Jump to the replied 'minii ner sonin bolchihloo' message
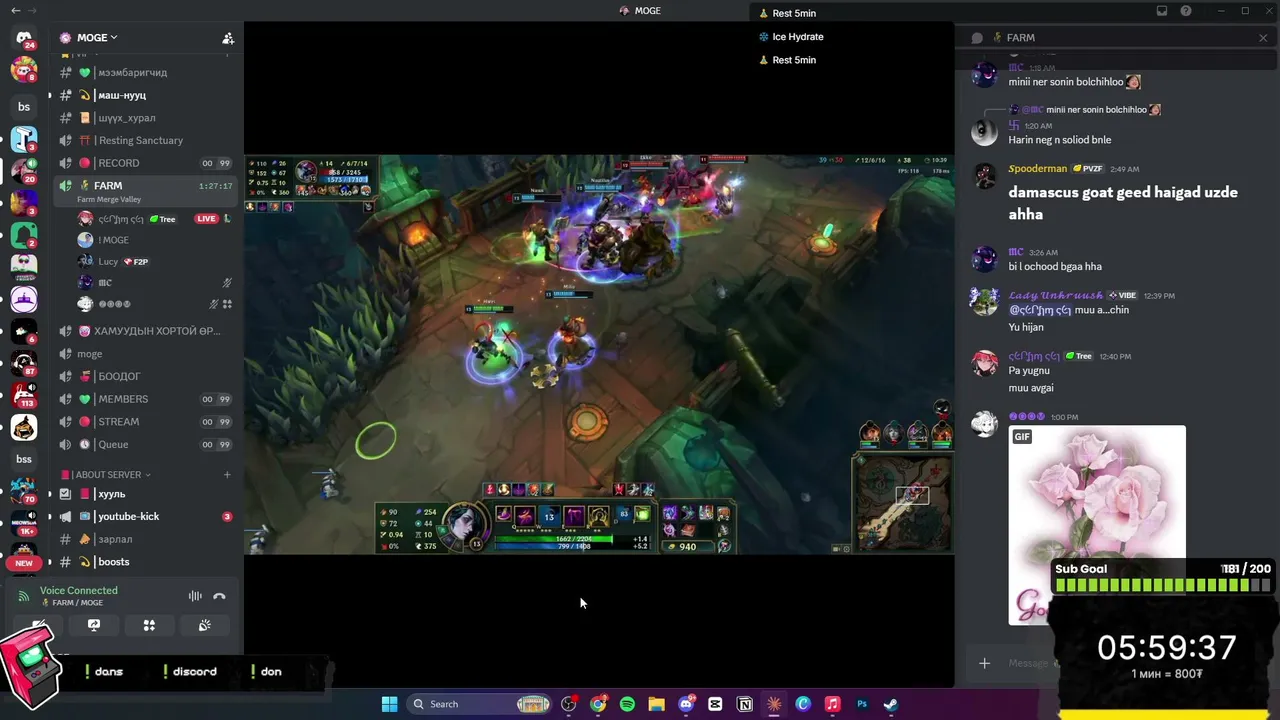Image resolution: width=1280 pixels, height=720 pixels. [x=1096, y=110]
